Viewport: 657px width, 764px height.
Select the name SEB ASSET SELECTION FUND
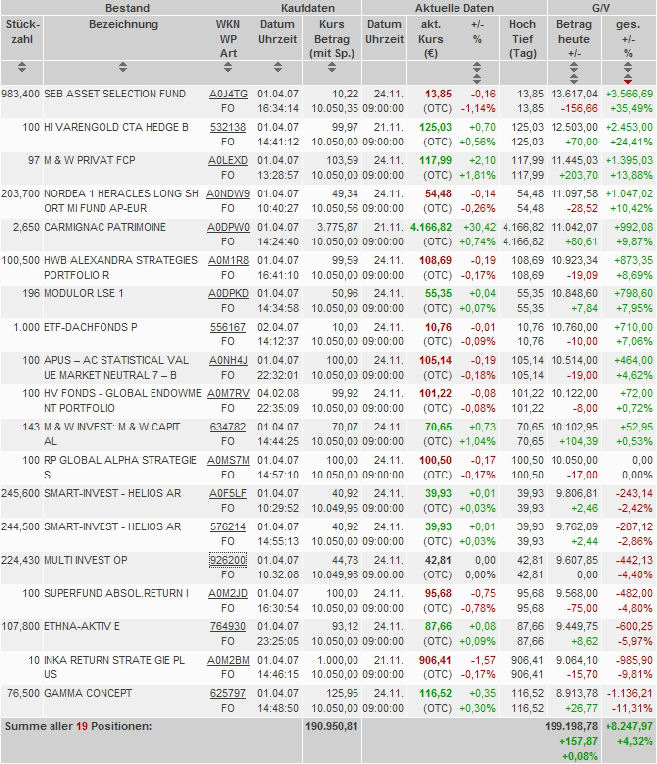115,94
